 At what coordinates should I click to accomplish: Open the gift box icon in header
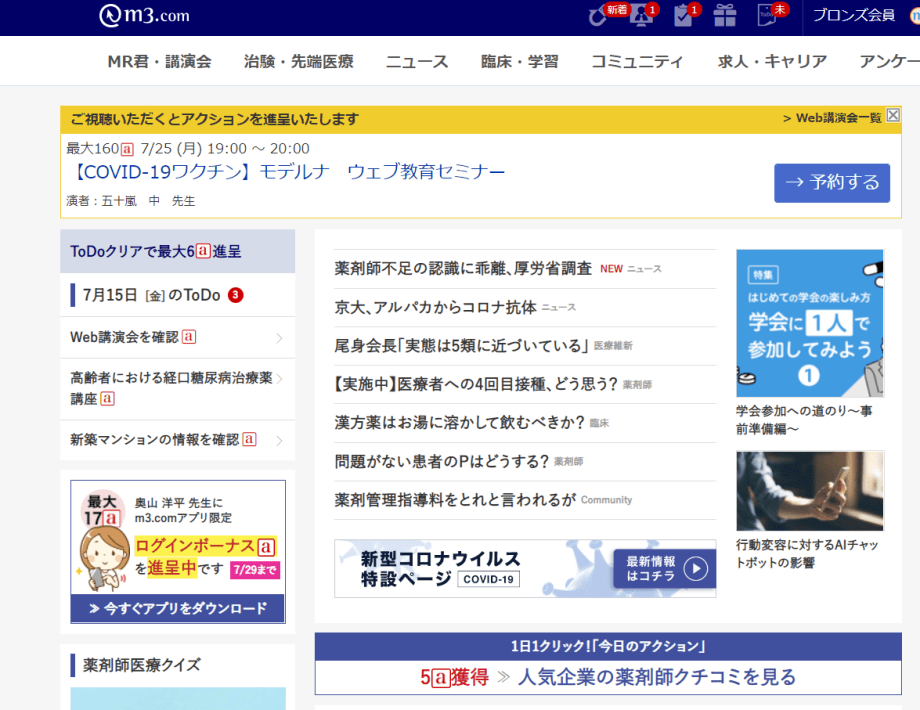725,16
